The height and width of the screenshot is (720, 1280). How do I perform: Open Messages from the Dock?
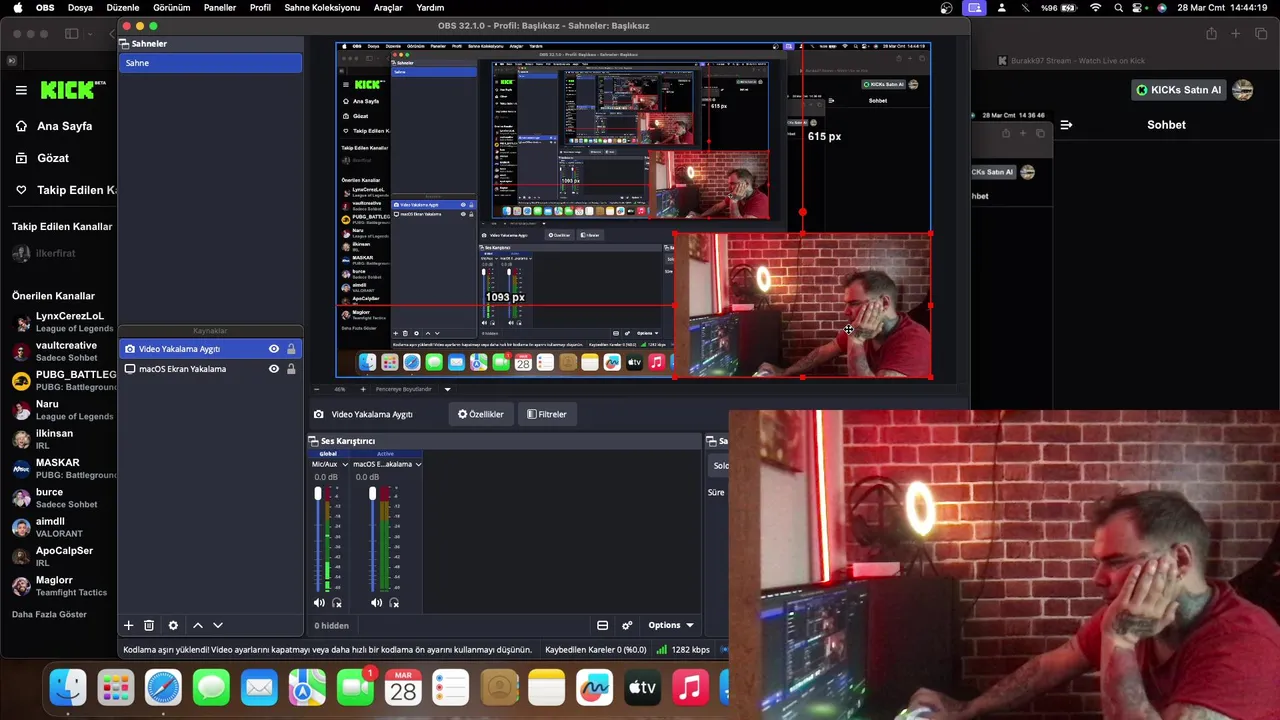(212, 688)
